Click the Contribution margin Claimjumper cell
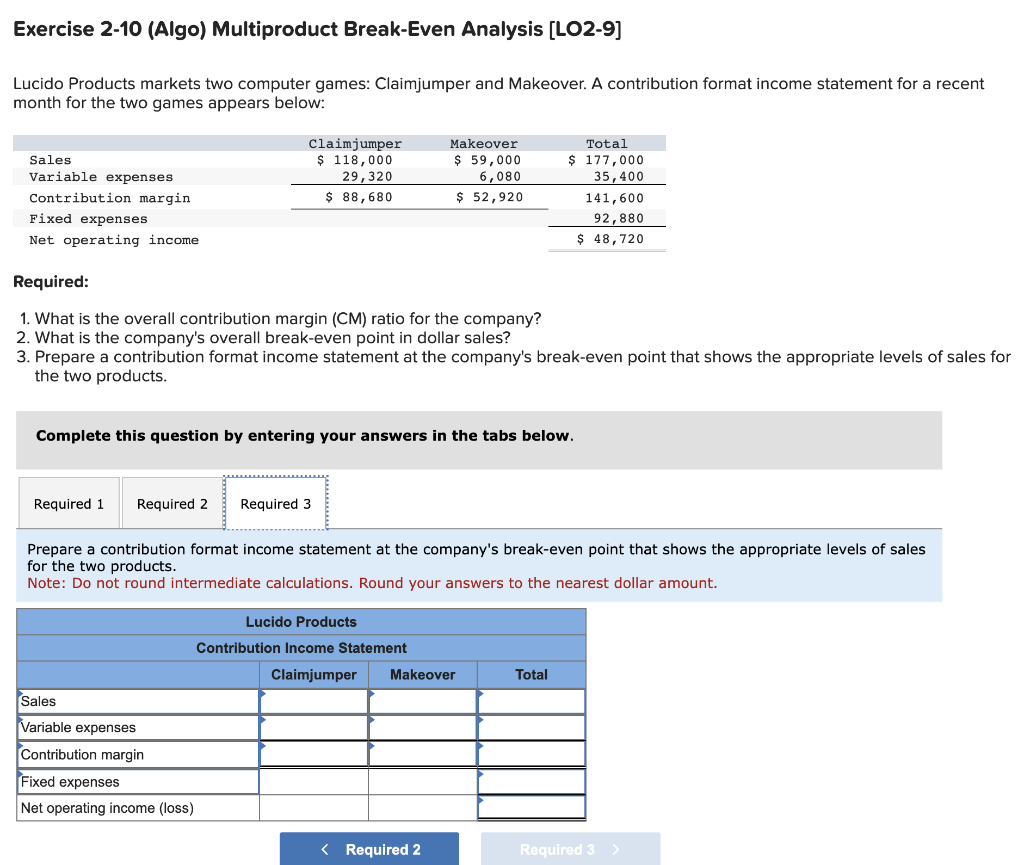Viewport: 1024px width, 865px height. coord(313,754)
